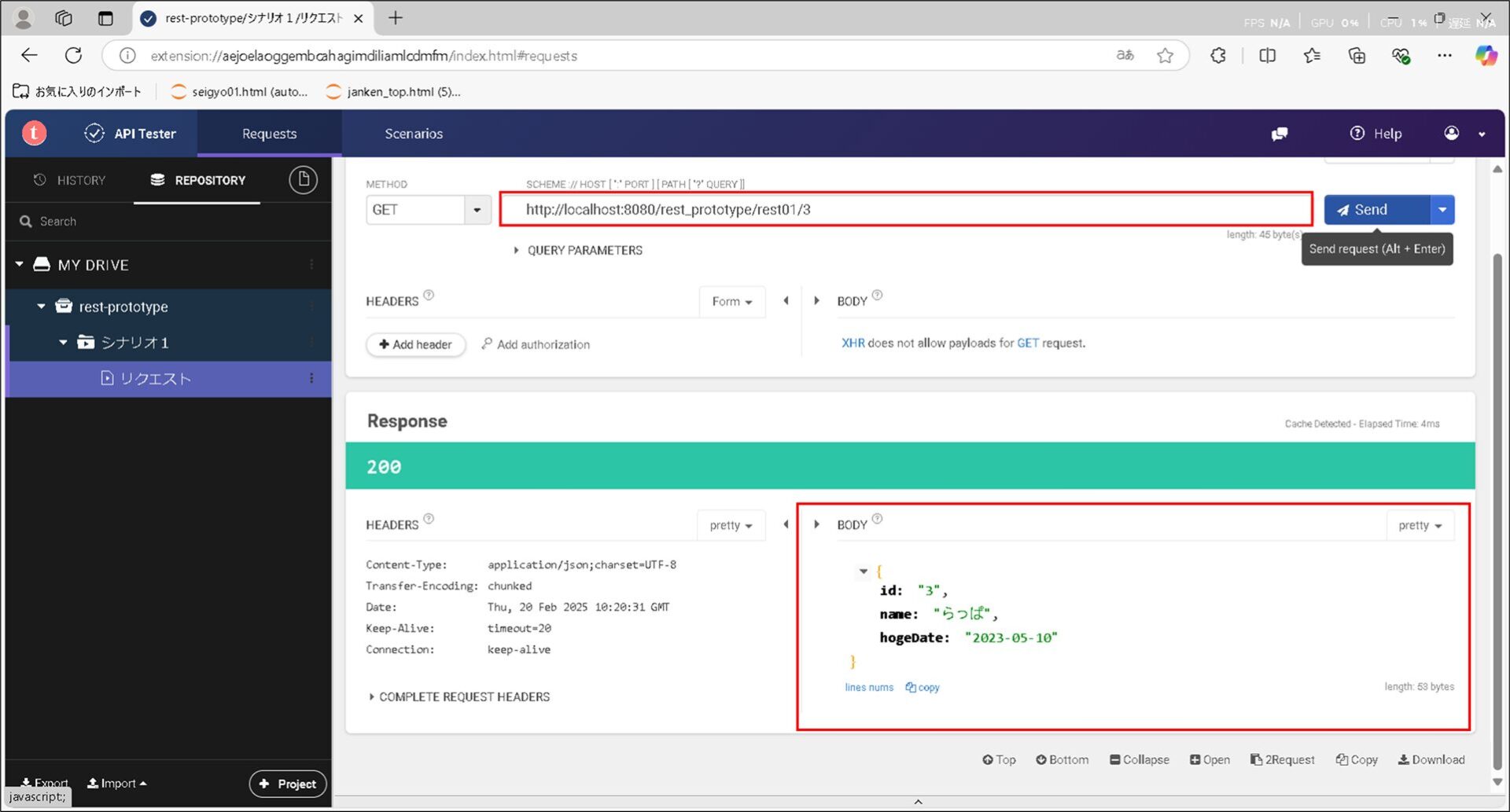1510x812 pixels.
Task: Click browser Back arrow
Action: [29, 55]
